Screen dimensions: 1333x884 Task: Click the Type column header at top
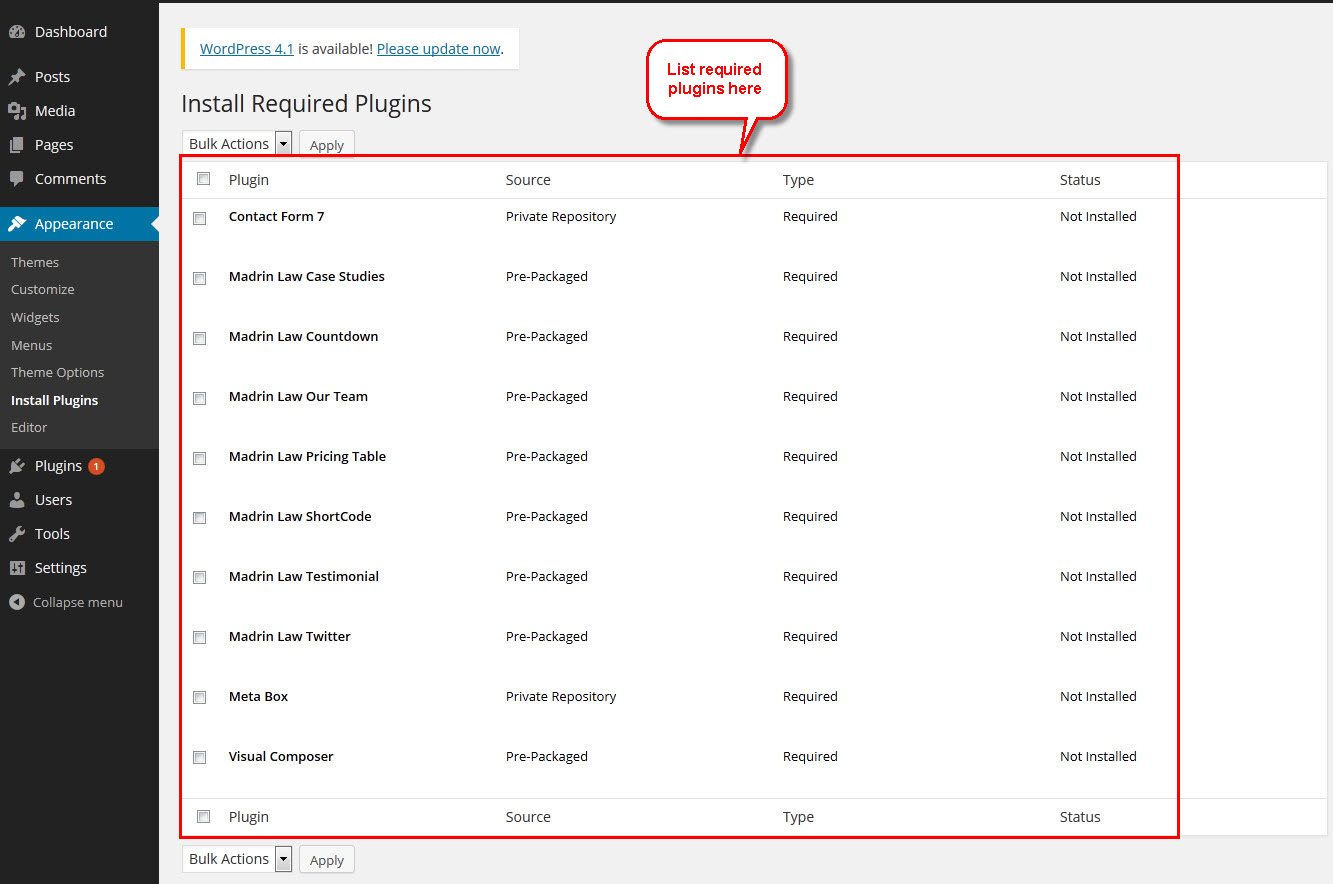point(798,180)
